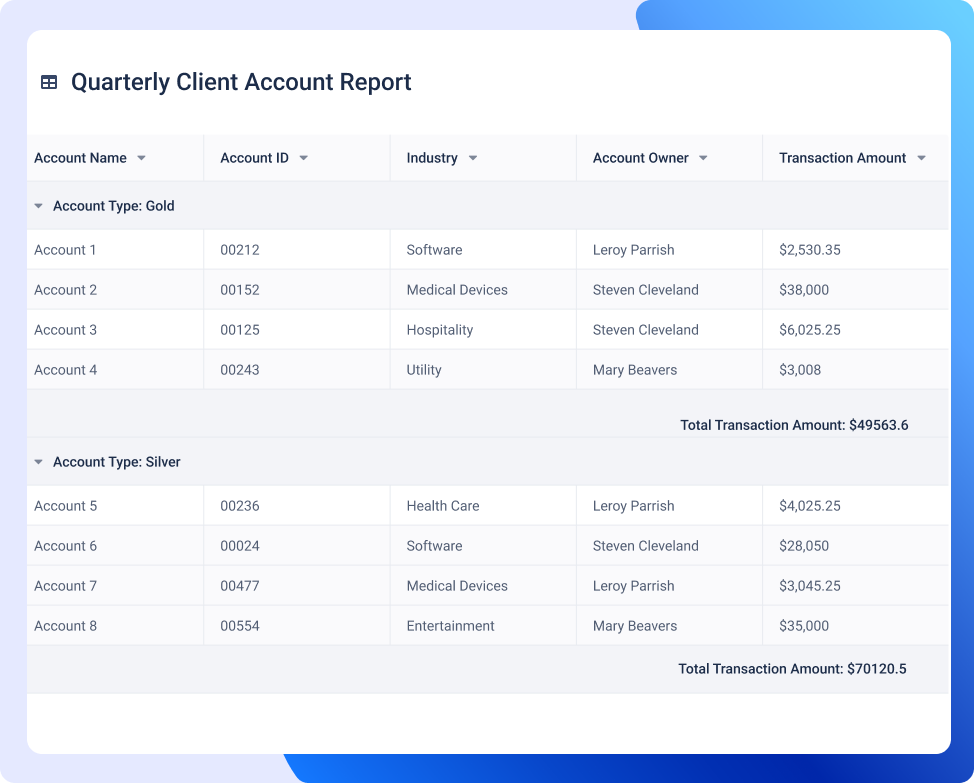Click the table grid icon beside the title
This screenshot has width=974, height=783.
(x=49, y=82)
